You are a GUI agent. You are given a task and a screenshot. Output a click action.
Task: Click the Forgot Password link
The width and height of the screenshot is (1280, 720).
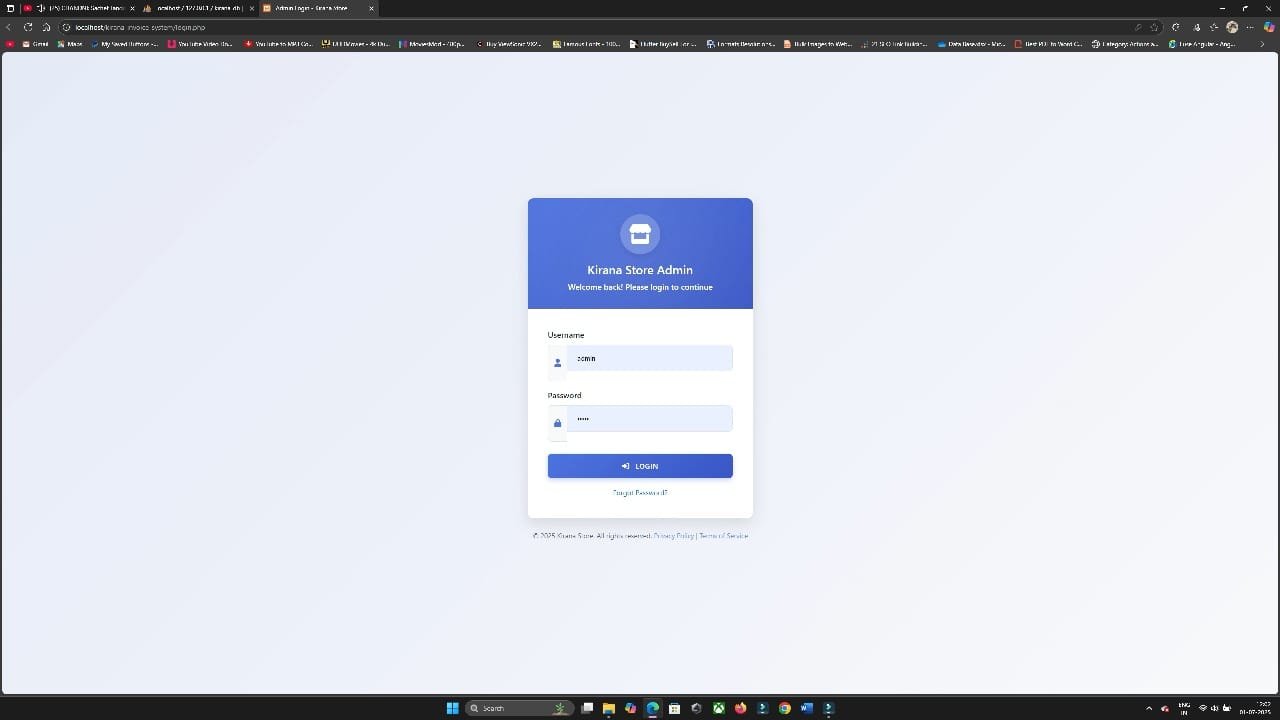[640, 492]
